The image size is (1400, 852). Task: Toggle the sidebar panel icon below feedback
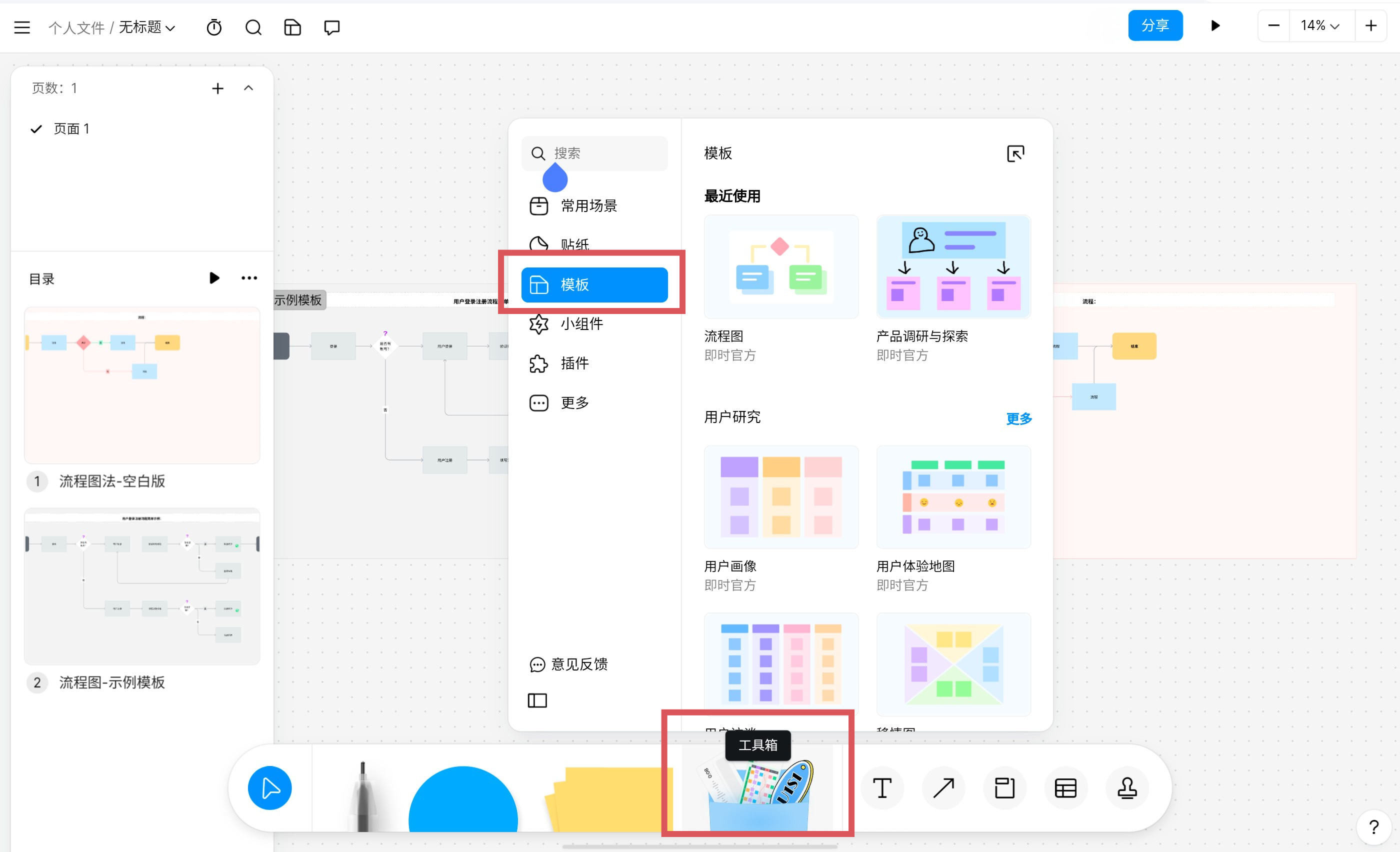coord(537,700)
